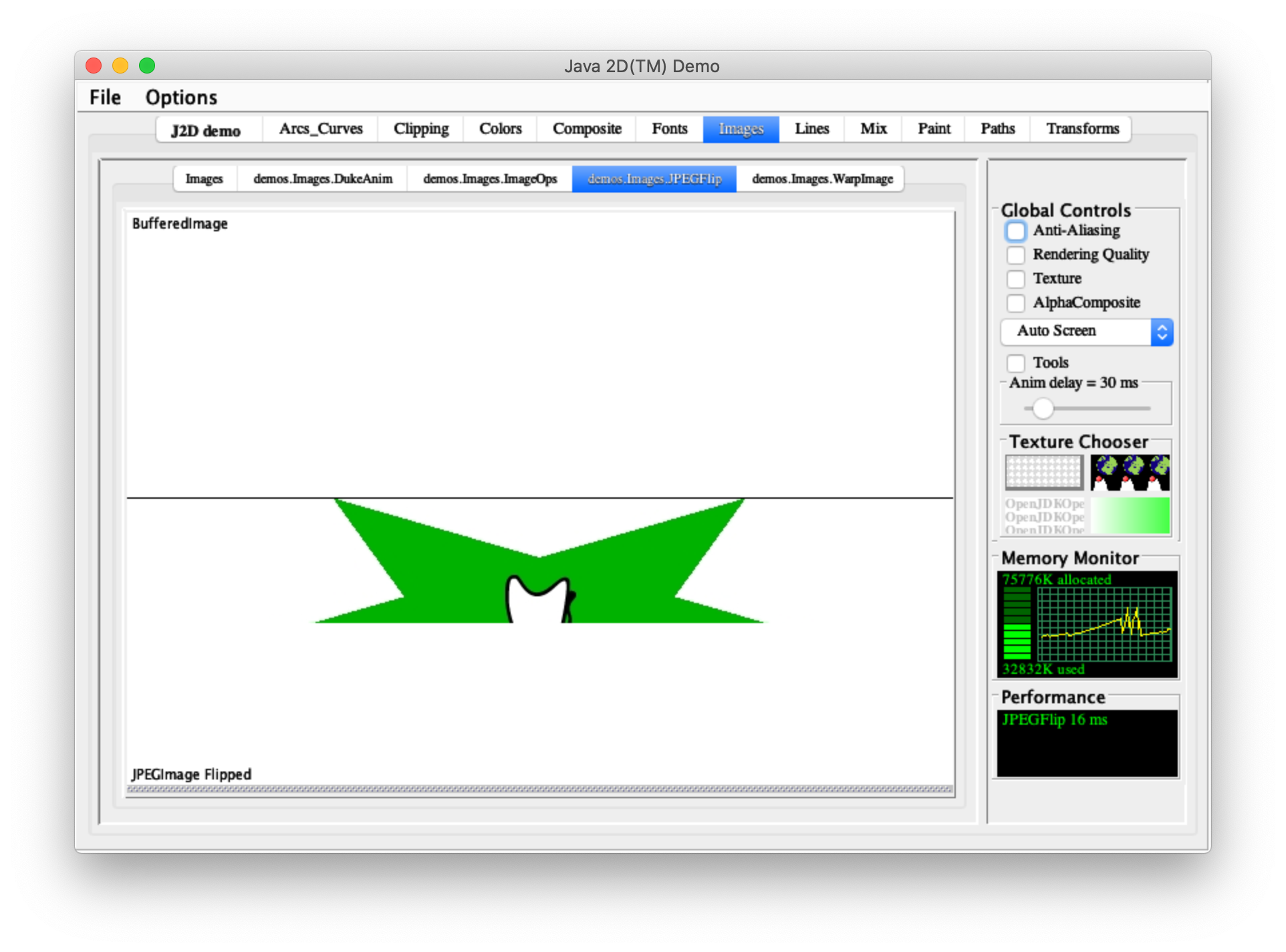Switch to the Transforms tab
1286x952 pixels.
1082,128
